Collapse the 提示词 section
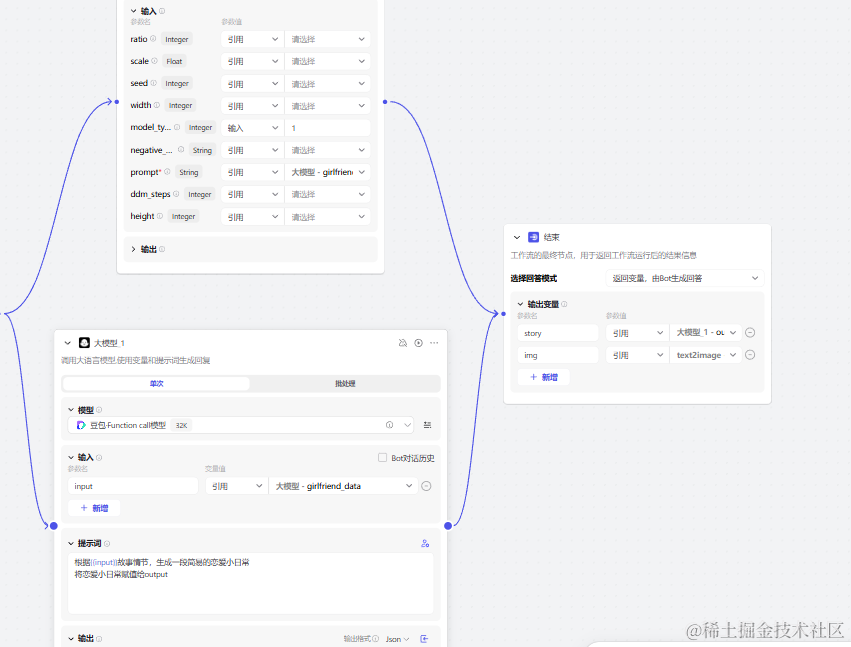The height and width of the screenshot is (647, 851). point(71,543)
